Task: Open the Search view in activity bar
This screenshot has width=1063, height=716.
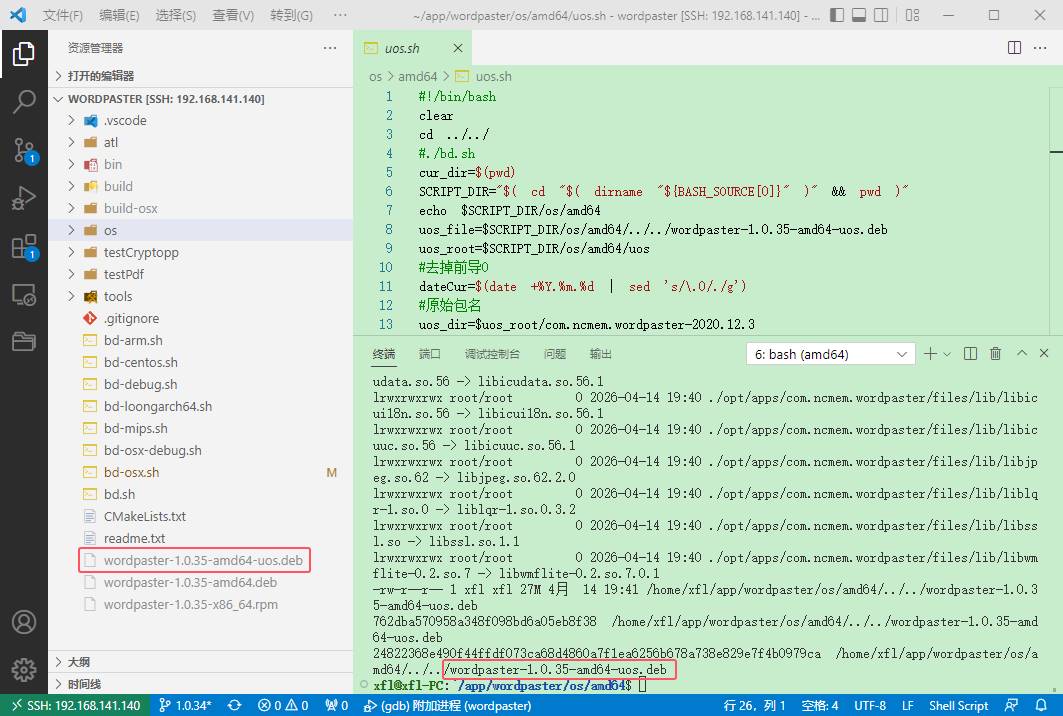Action: click(24, 101)
